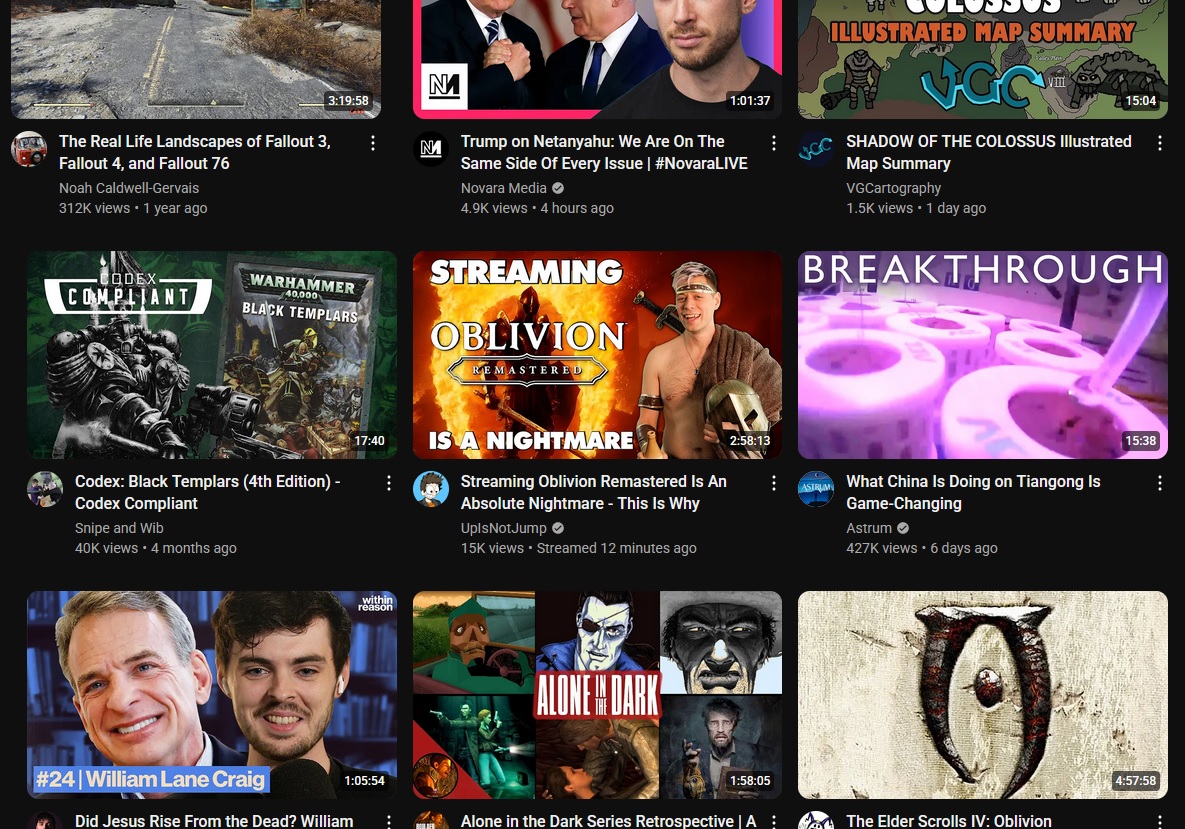The image size is (1185, 829).
Task: Click the 15:38 duration badge
Action: point(1140,441)
